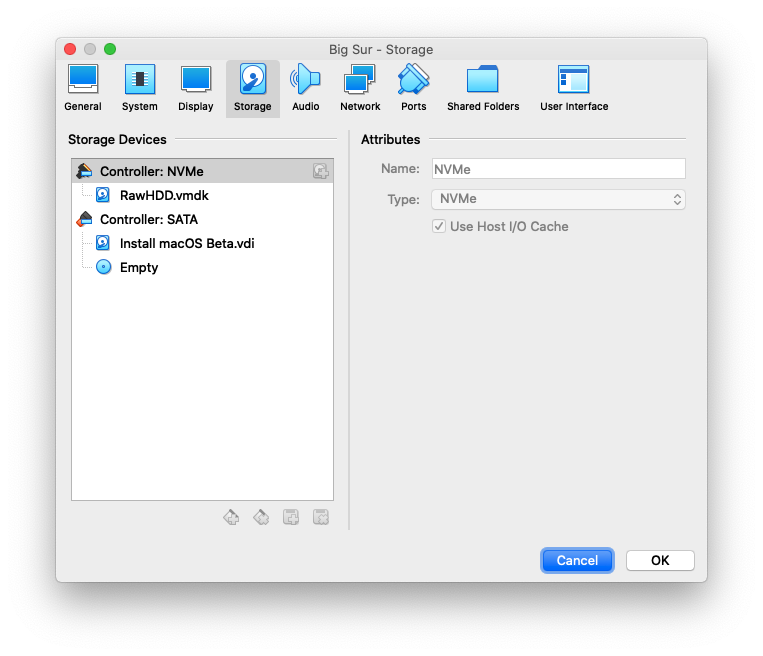The image size is (763, 656).
Task: Toggle the Use Host I/O Cache checkbox
Action: coord(438,227)
